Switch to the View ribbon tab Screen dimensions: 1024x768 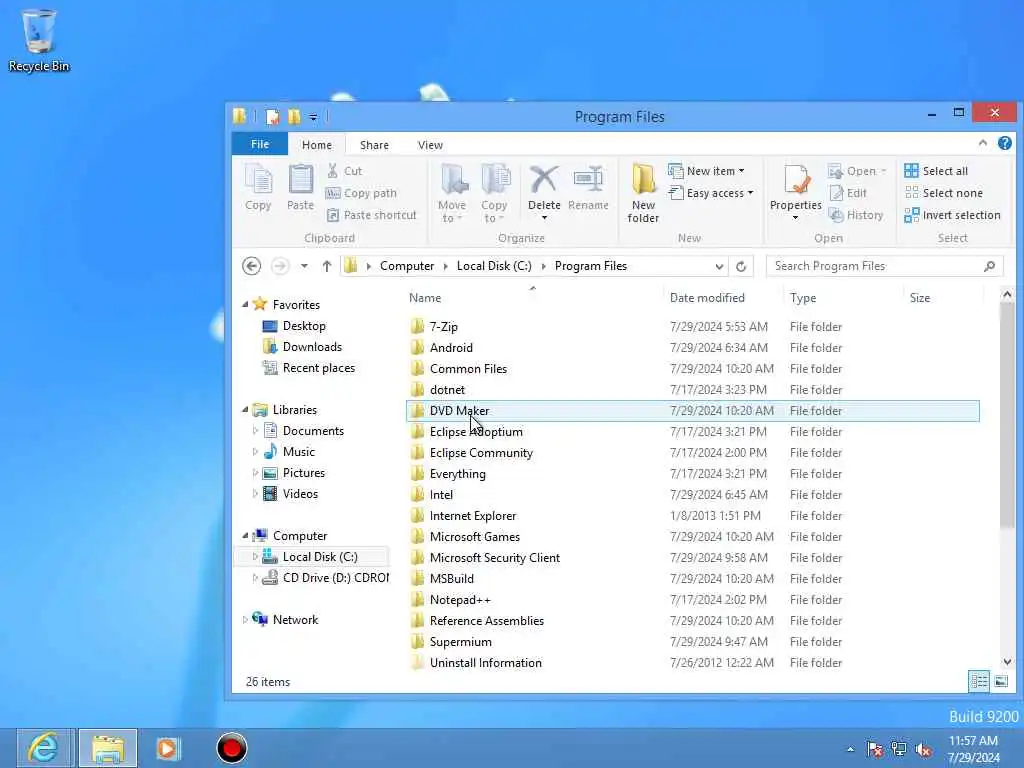click(x=430, y=145)
